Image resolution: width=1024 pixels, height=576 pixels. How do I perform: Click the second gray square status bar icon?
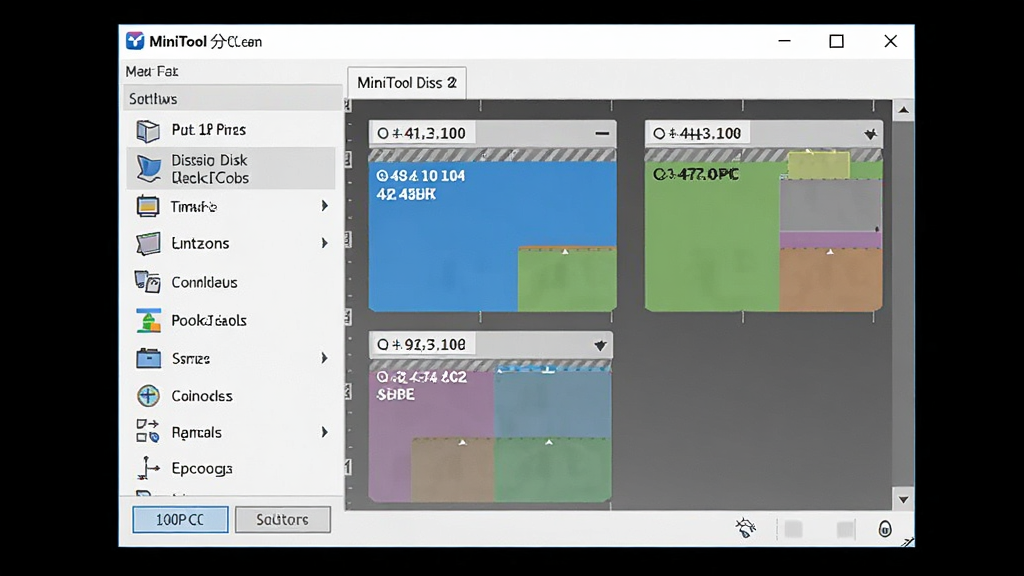click(845, 529)
